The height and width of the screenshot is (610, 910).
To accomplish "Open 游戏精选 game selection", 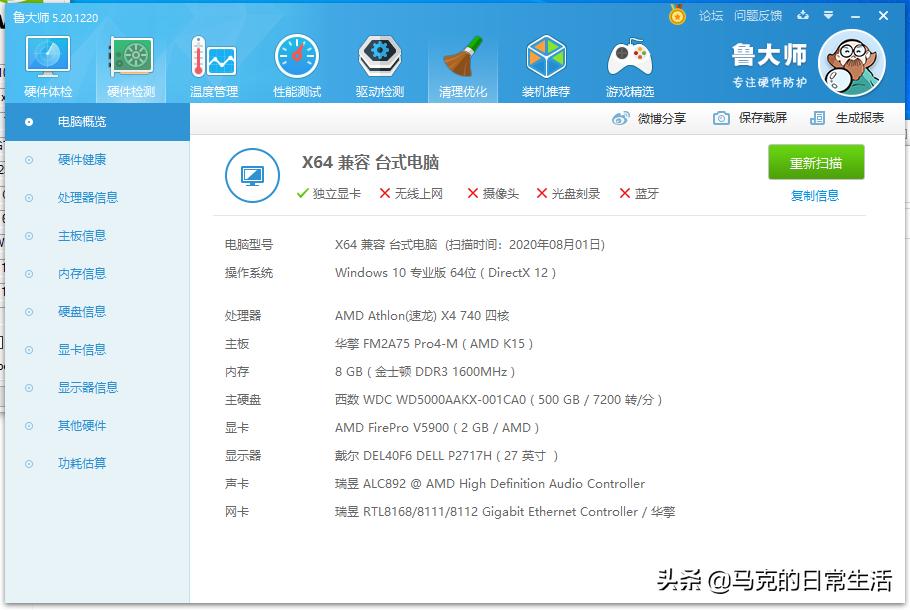I will 629,64.
